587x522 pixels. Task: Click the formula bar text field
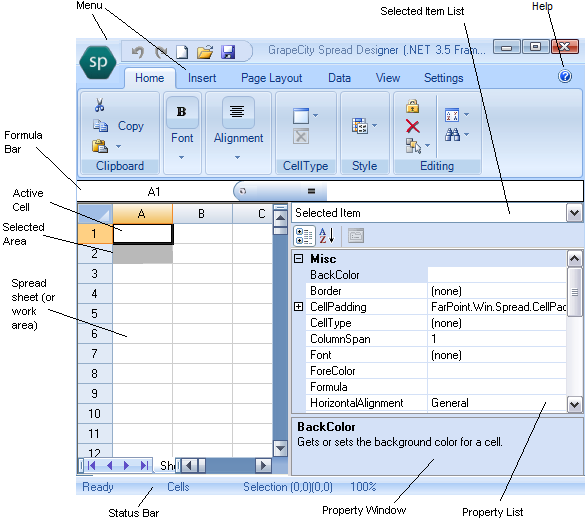point(454,191)
